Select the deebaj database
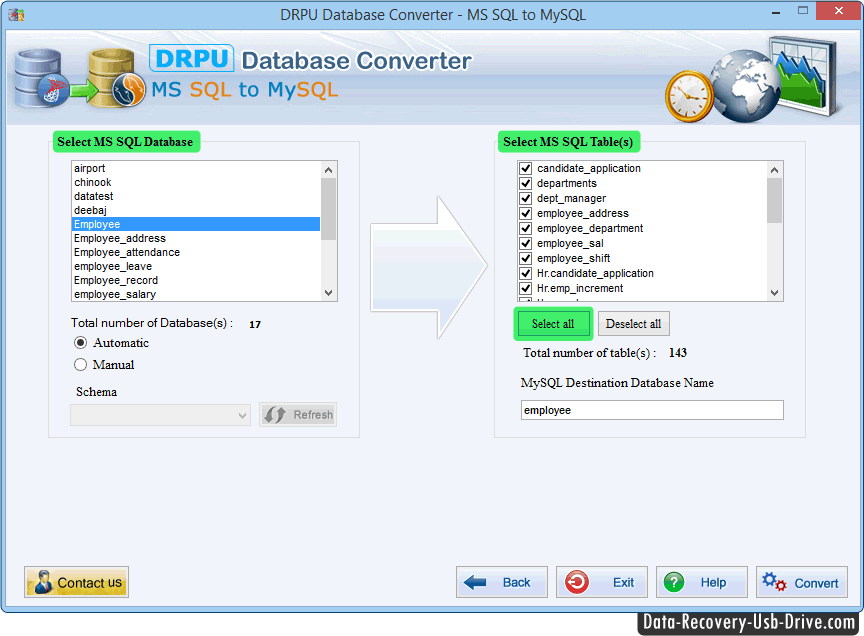The width and height of the screenshot is (864, 636). pos(196,210)
